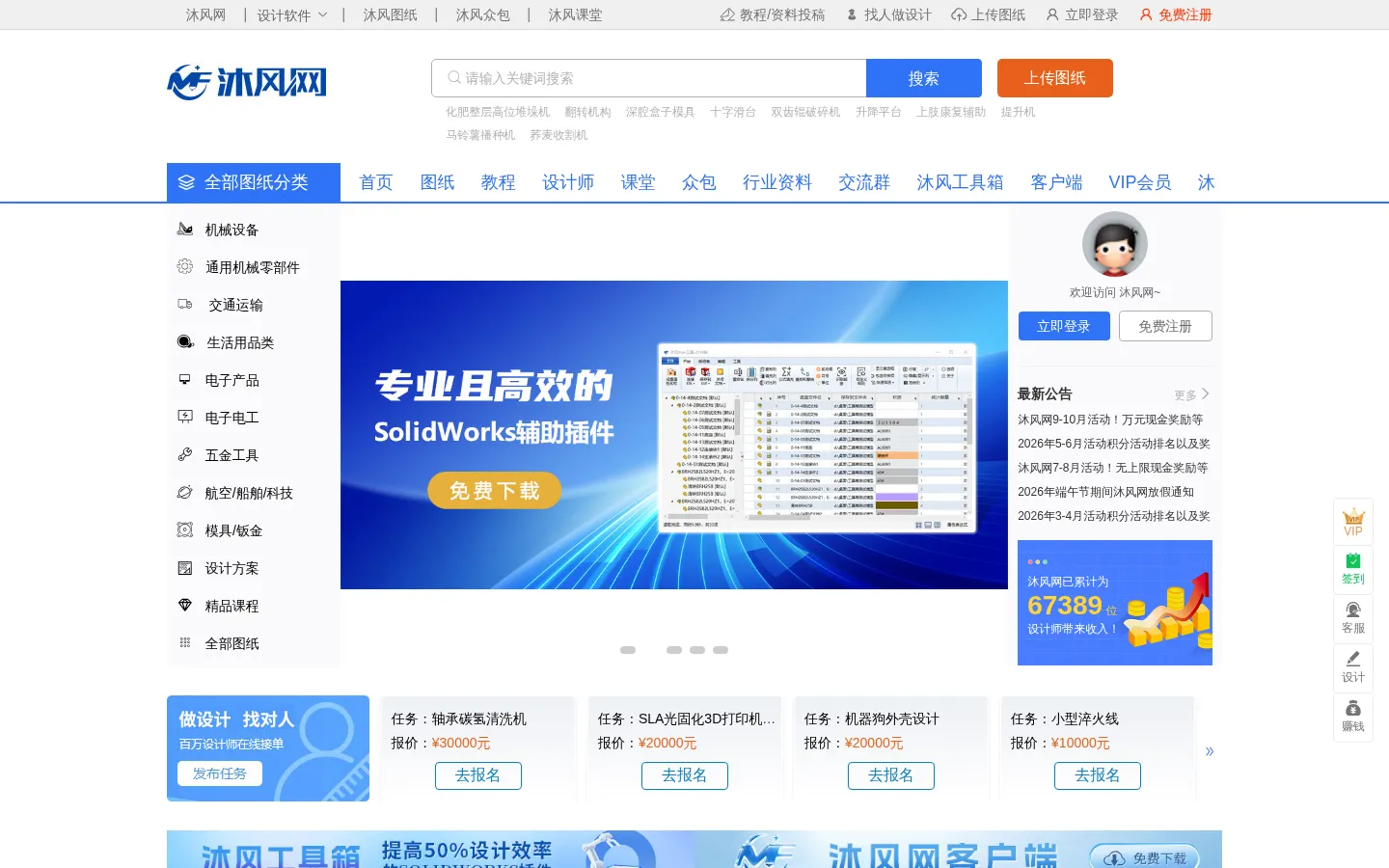Click the user avatar image

1115,245
